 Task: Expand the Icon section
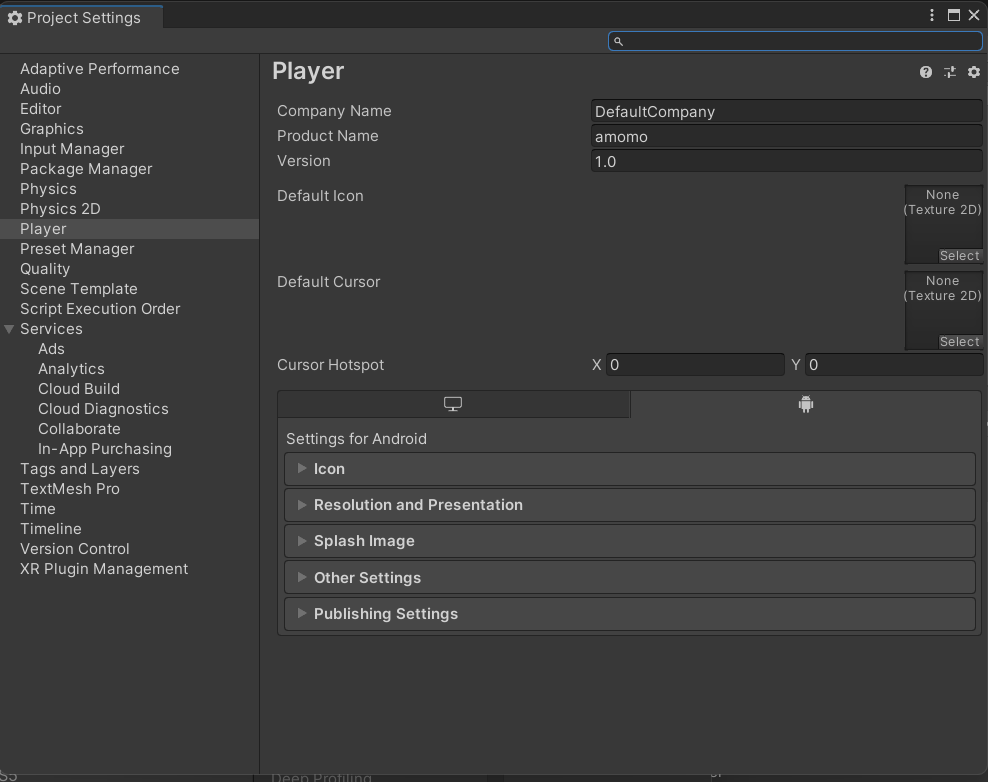click(629, 469)
